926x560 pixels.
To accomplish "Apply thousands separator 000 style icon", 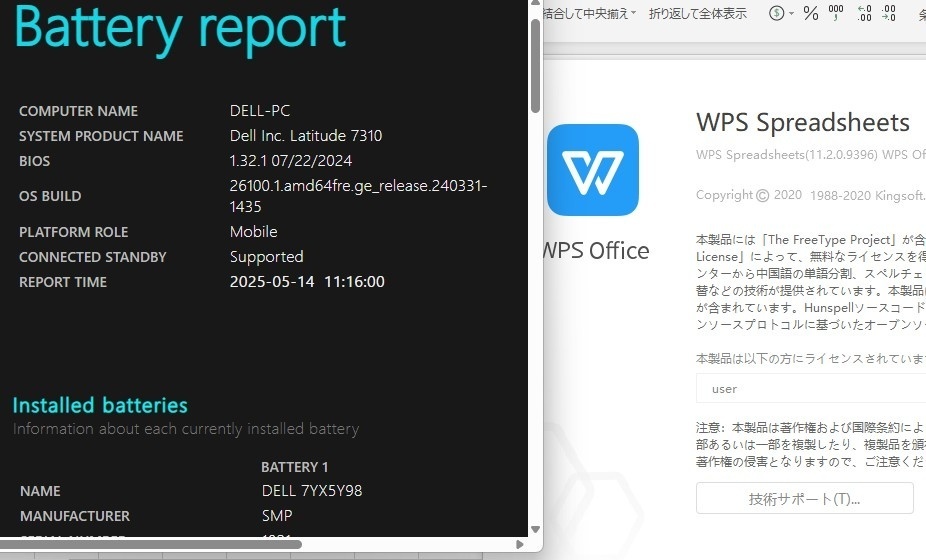I will click(836, 13).
